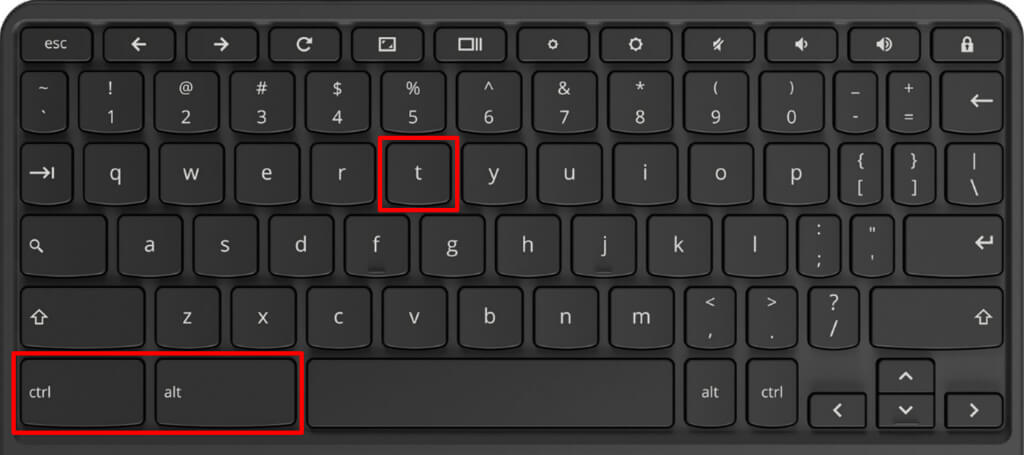The width and height of the screenshot is (1024, 455).
Task: Click the spacebar
Action: [490, 392]
